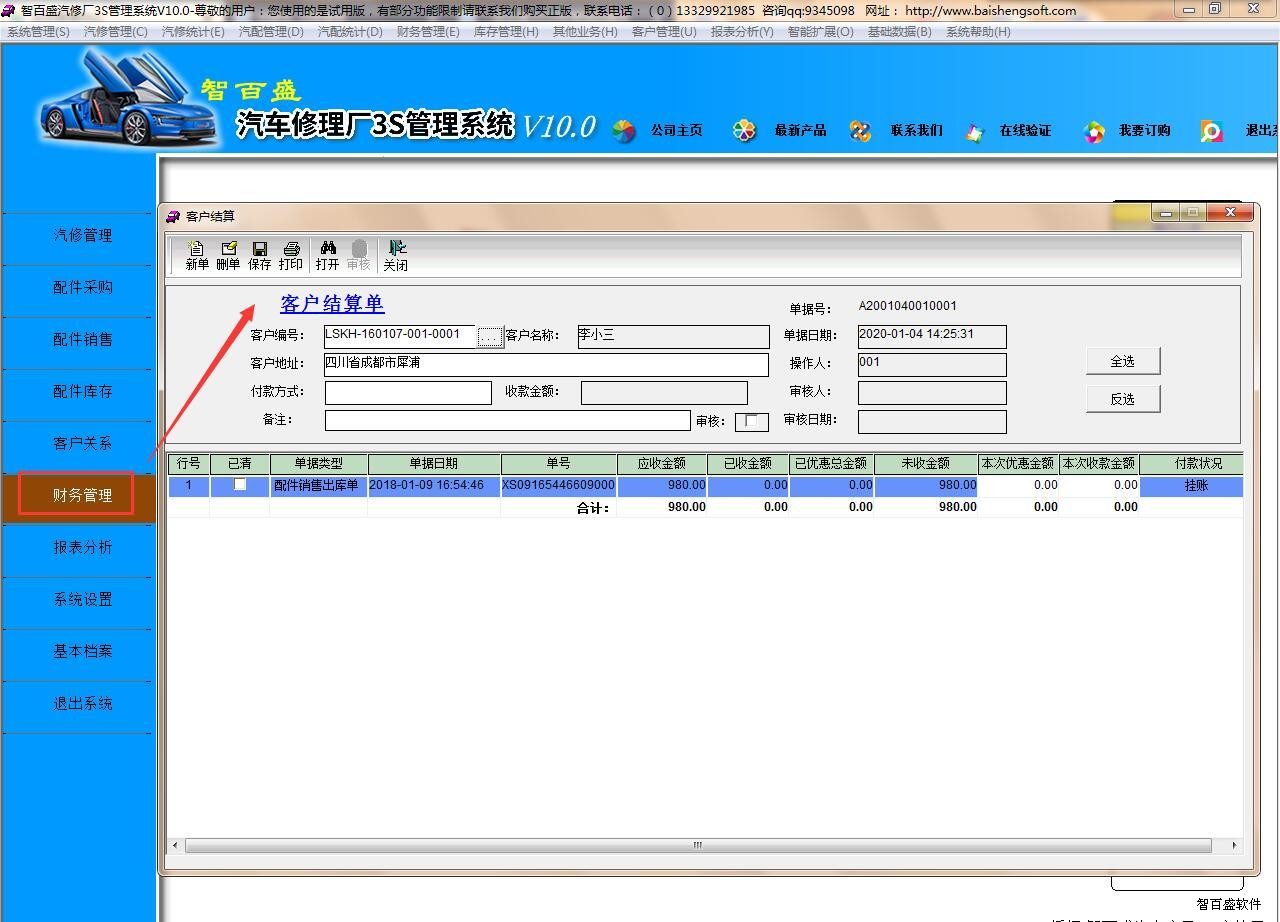Click the scrollbar left arrow
The image size is (1280, 922).
click(176, 846)
